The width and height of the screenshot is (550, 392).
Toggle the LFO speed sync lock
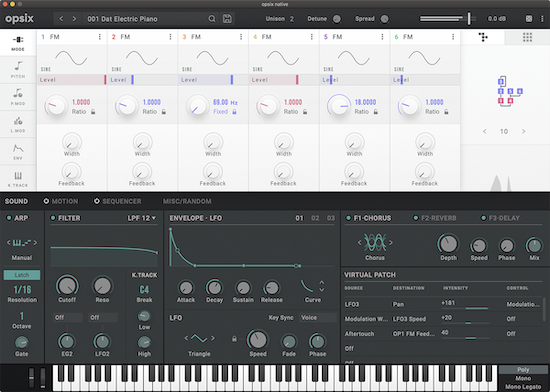pyautogui.click(x=234, y=339)
